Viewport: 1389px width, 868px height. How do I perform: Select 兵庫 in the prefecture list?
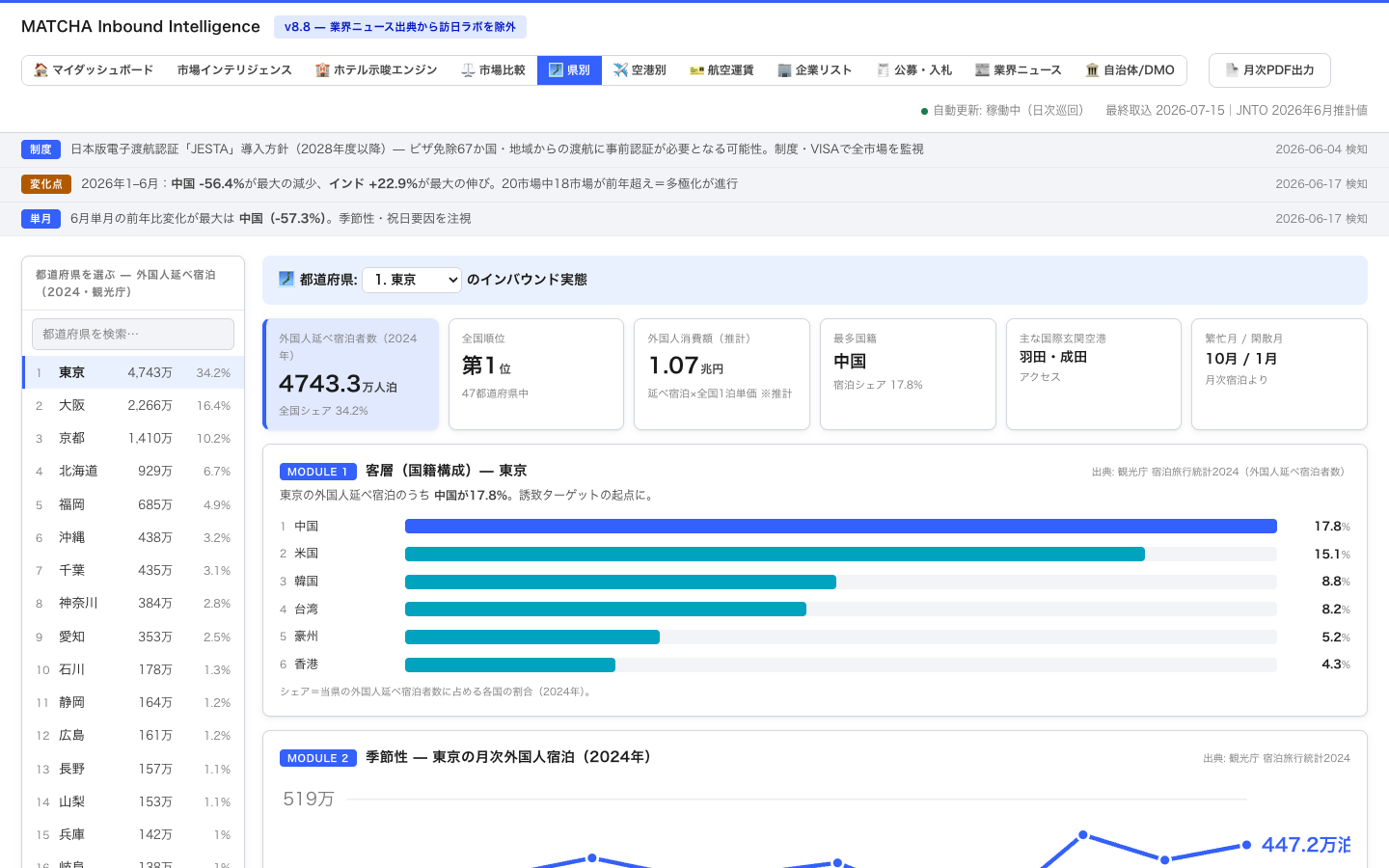133,834
